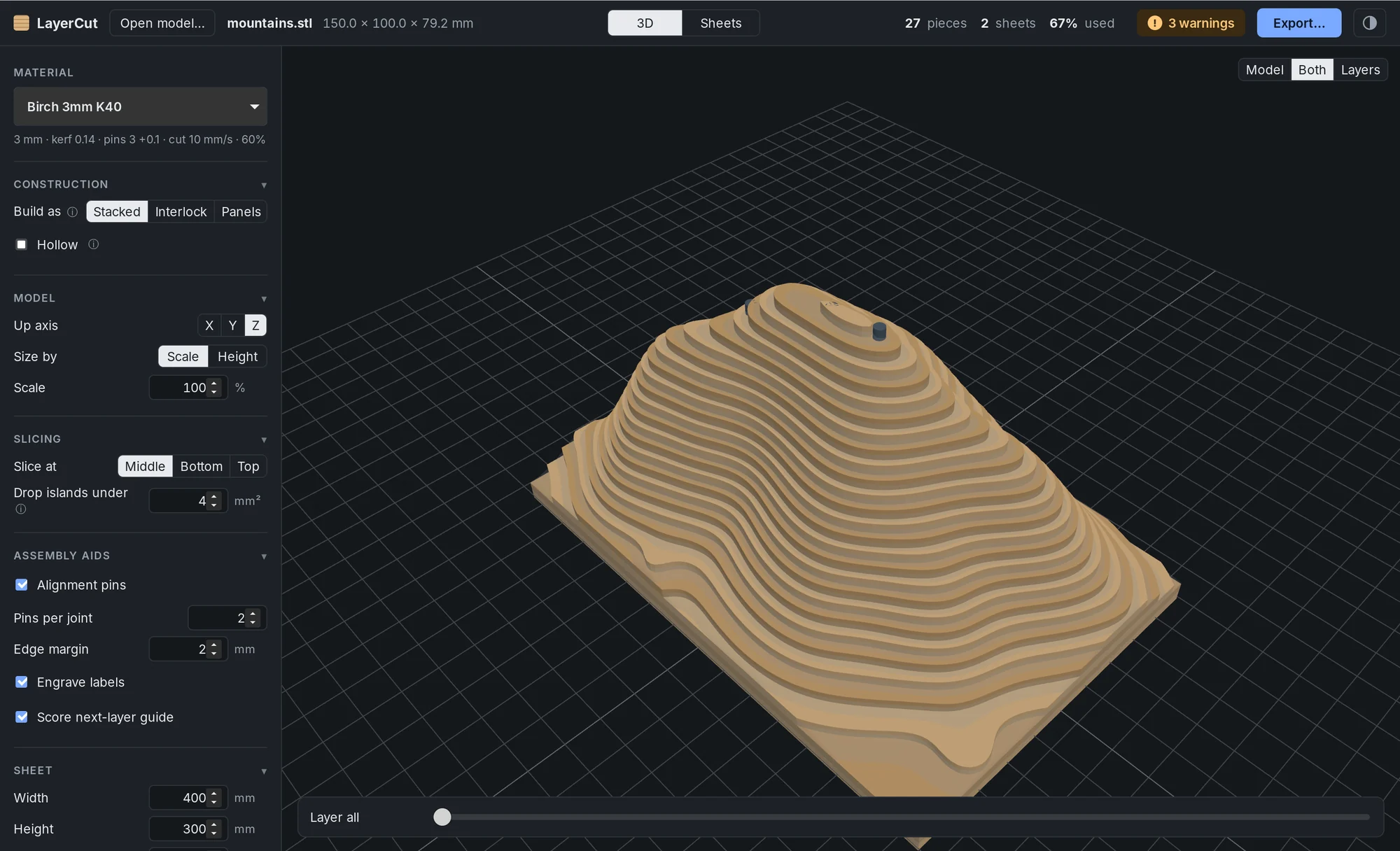Click the Scale percentage input field
The height and width of the screenshot is (851, 1400).
(188, 388)
